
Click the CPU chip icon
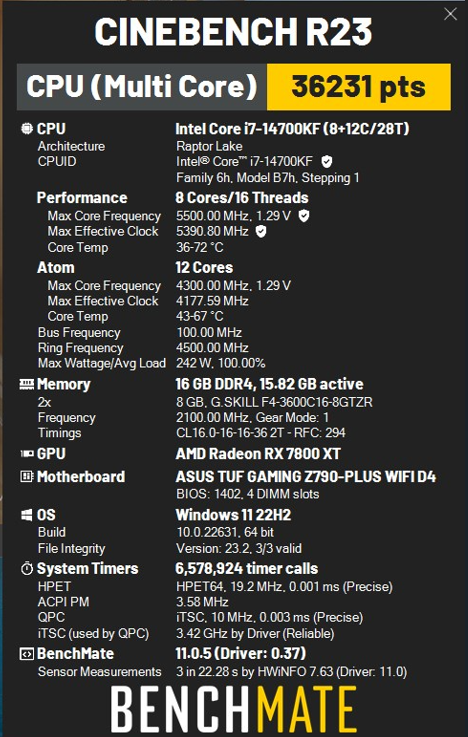[27, 129]
